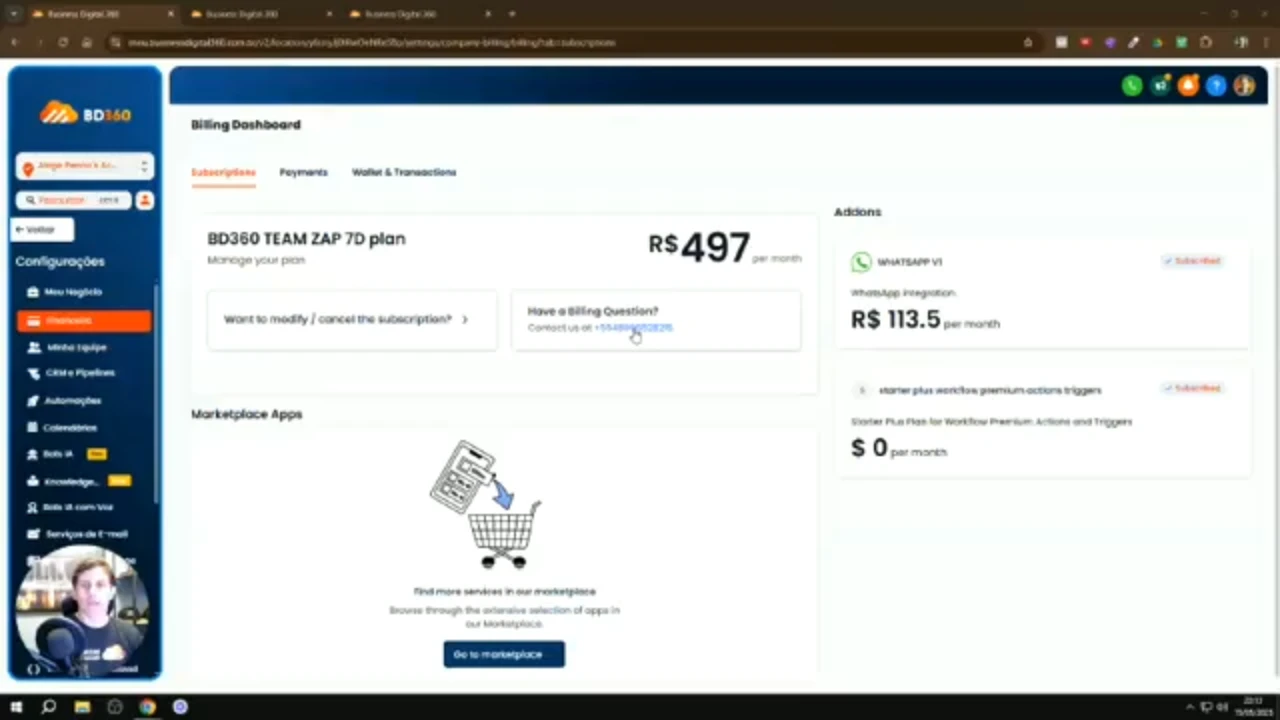The image size is (1280, 720).
Task: Click the Minha Equipe people icon
Action: point(34,347)
